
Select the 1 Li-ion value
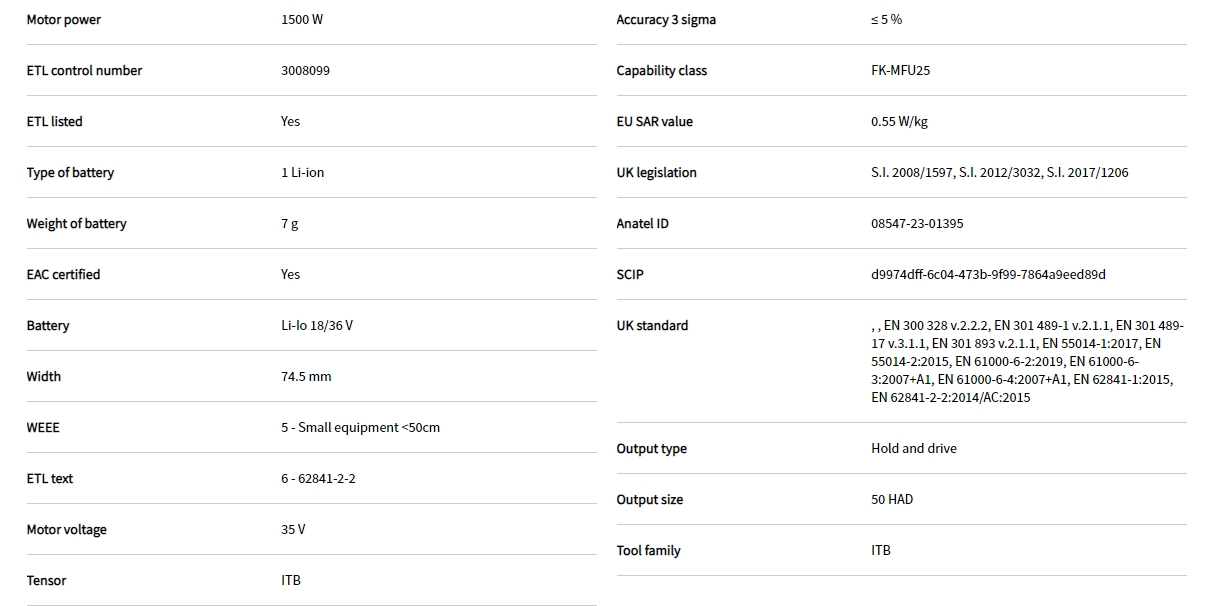click(302, 173)
